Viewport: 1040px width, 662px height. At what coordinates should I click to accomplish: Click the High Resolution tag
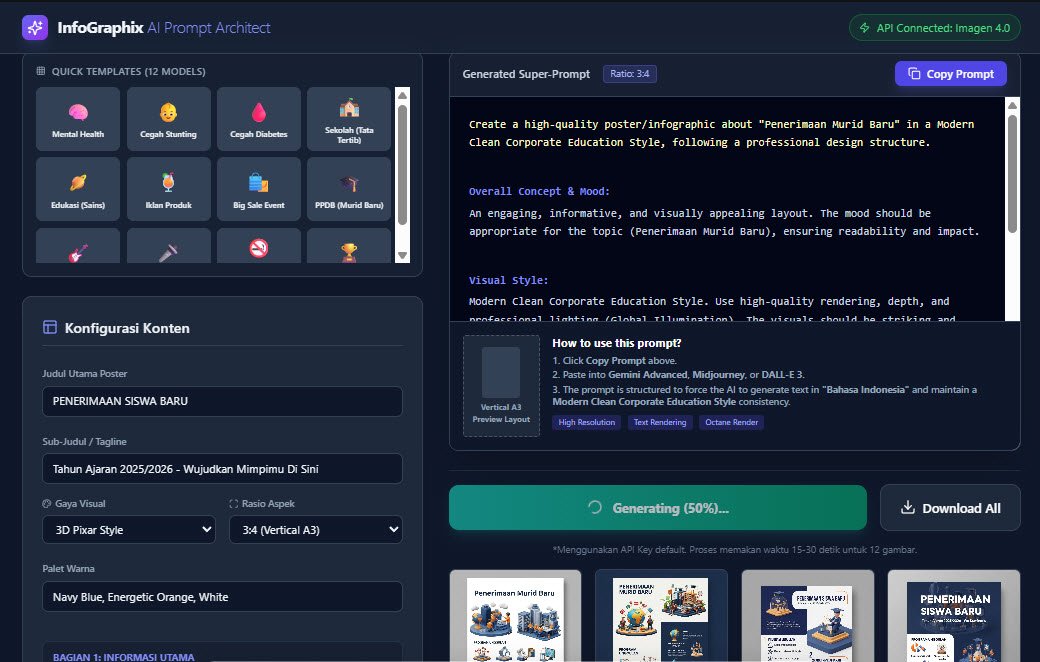click(x=586, y=423)
